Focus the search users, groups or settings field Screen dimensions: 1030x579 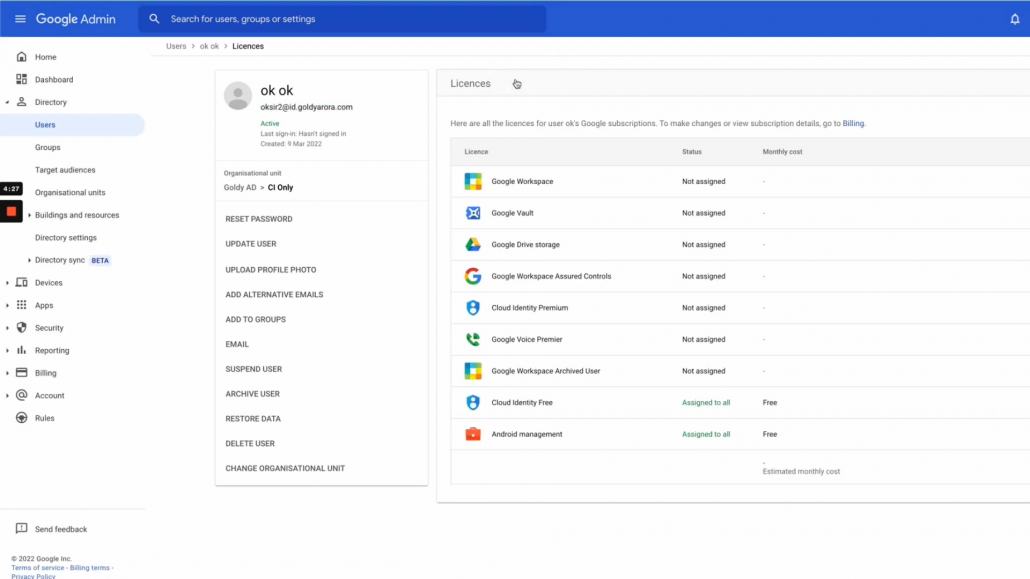click(x=342, y=19)
